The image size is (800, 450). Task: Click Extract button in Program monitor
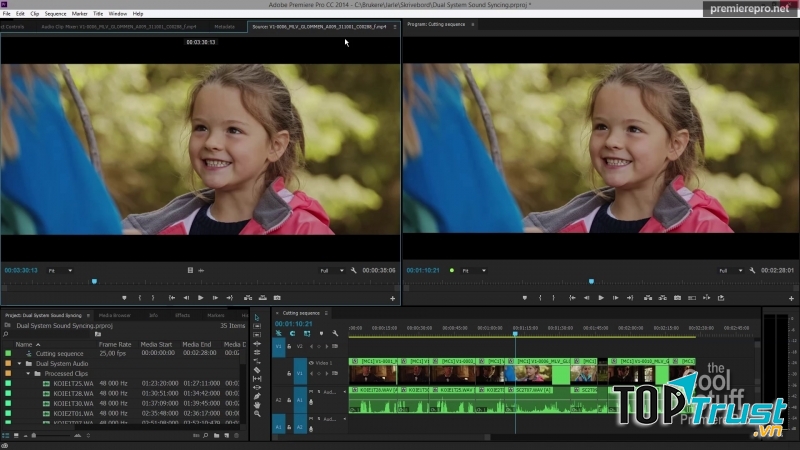click(x=662, y=298)
